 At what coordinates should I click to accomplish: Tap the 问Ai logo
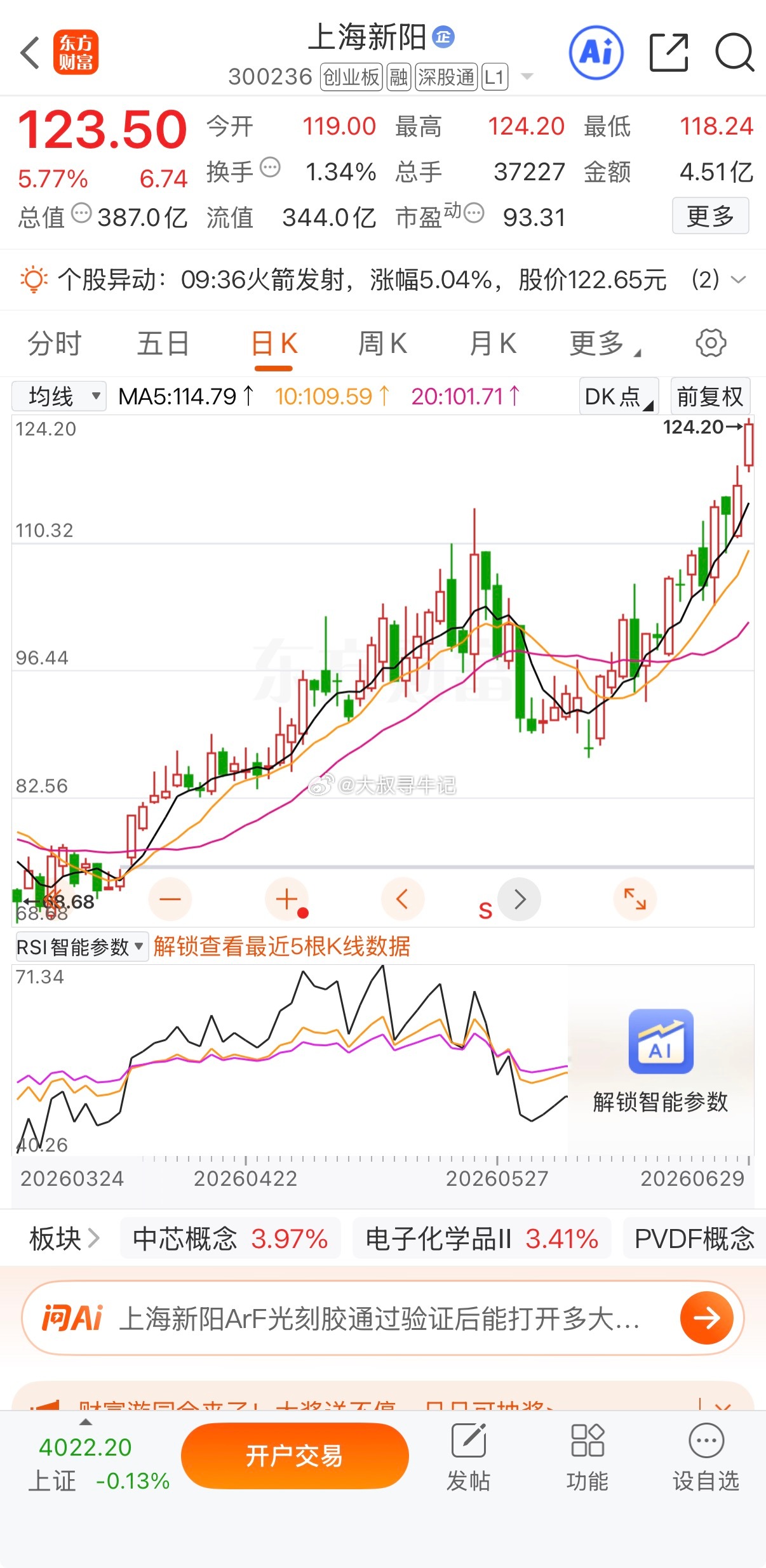71,1318
